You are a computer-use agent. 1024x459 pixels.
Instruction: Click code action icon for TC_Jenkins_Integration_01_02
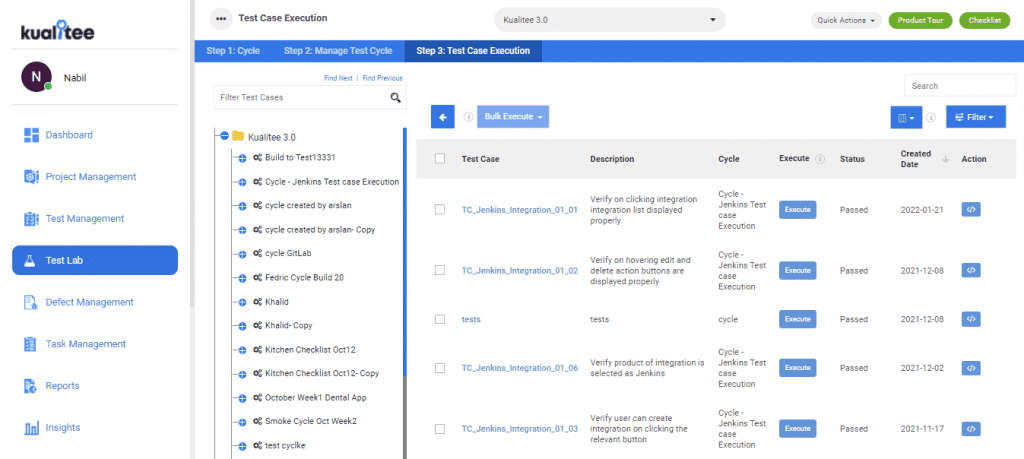971,270
